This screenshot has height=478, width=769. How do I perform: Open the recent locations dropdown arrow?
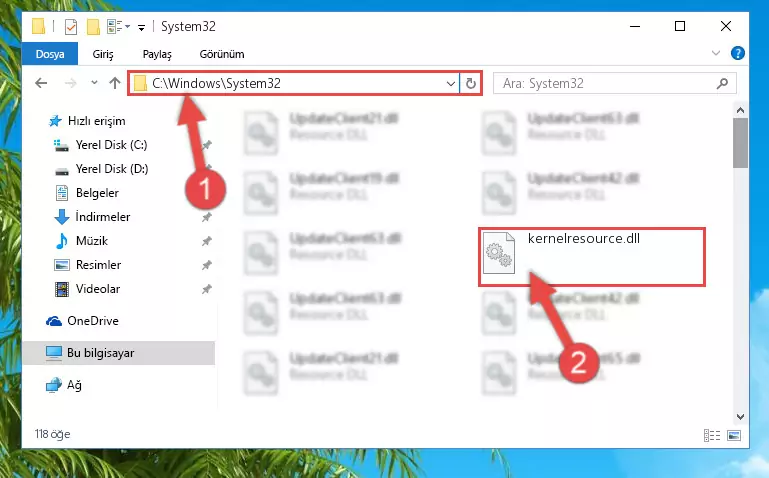(x=94, y=83)
